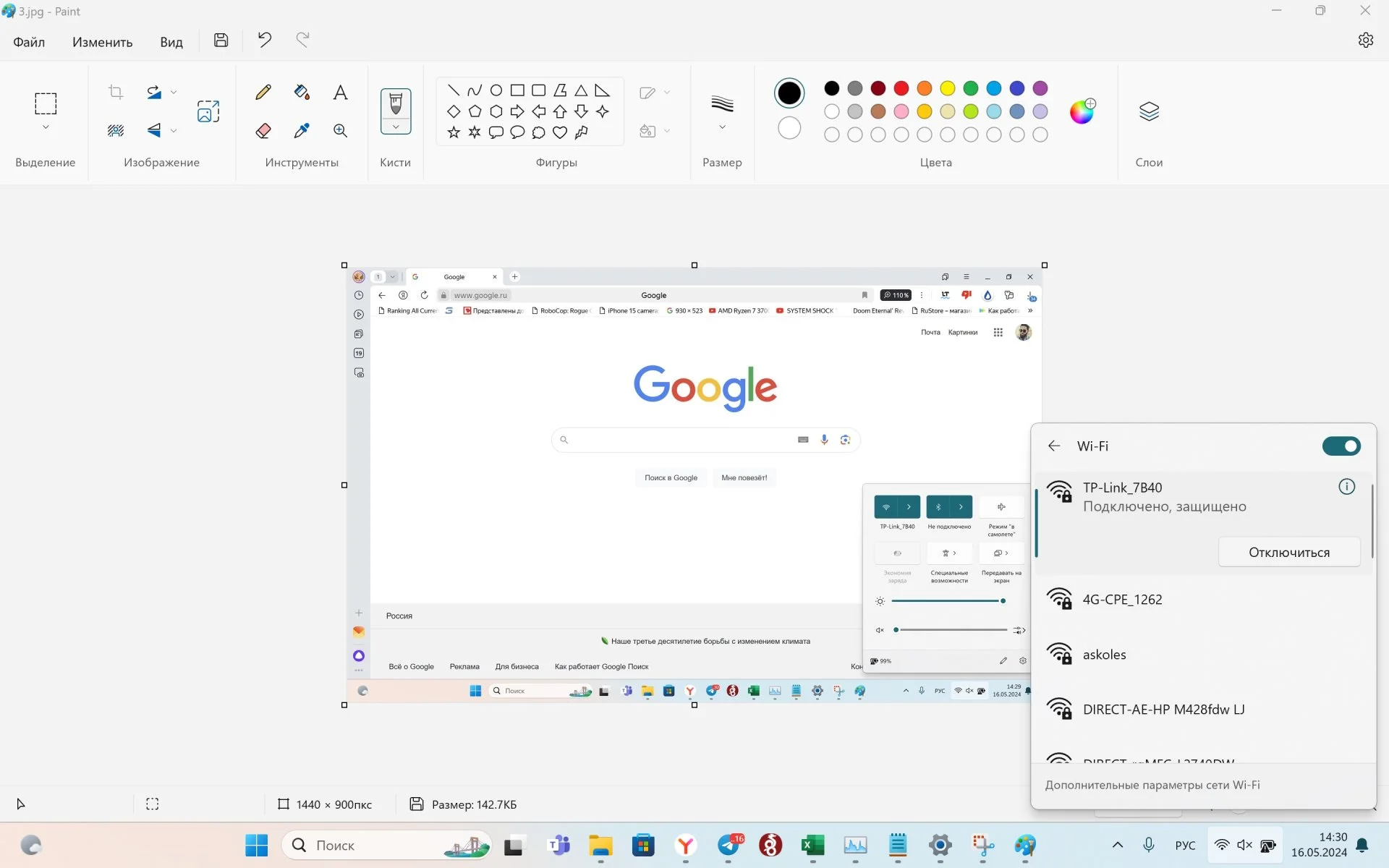Select the Text tool
The height and width of the screenshot is (868, 1389).
click(x=340, y=92)
